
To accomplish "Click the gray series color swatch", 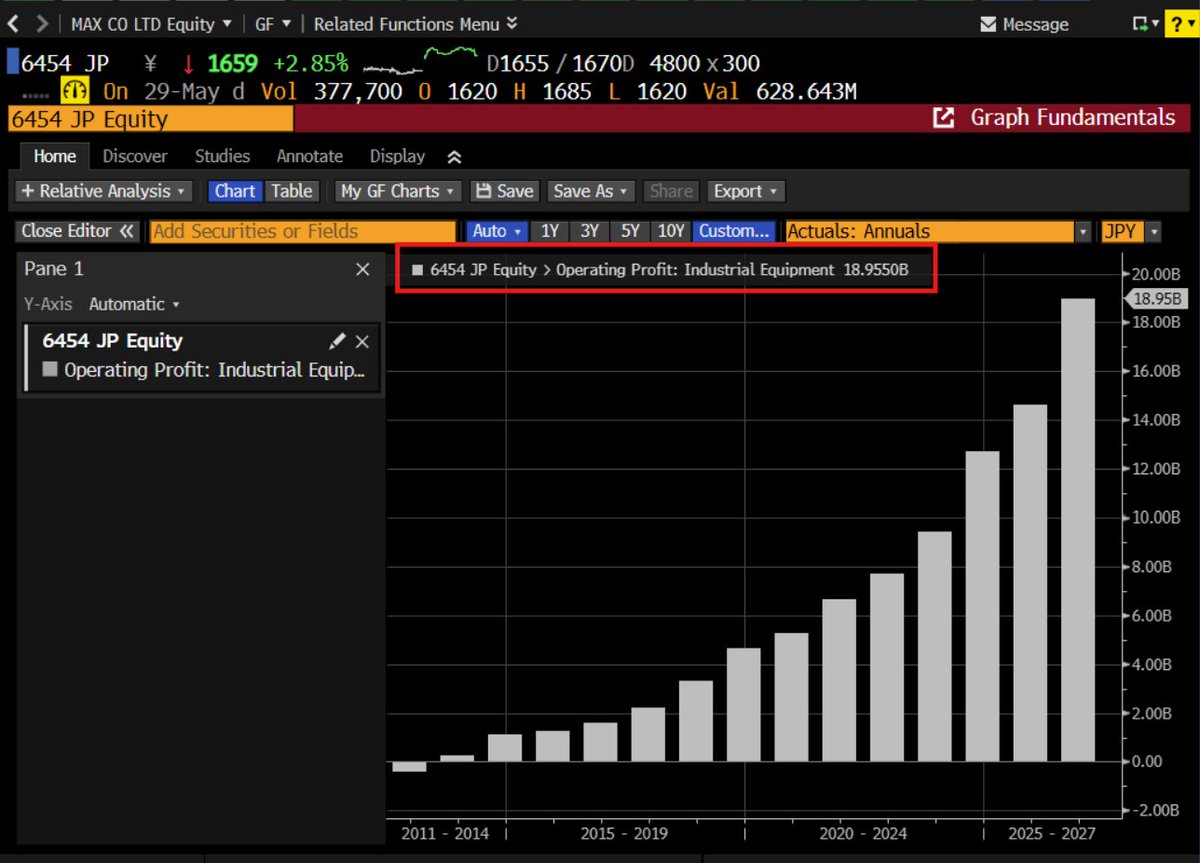I will pyautogui.click(x=51, y=370).
